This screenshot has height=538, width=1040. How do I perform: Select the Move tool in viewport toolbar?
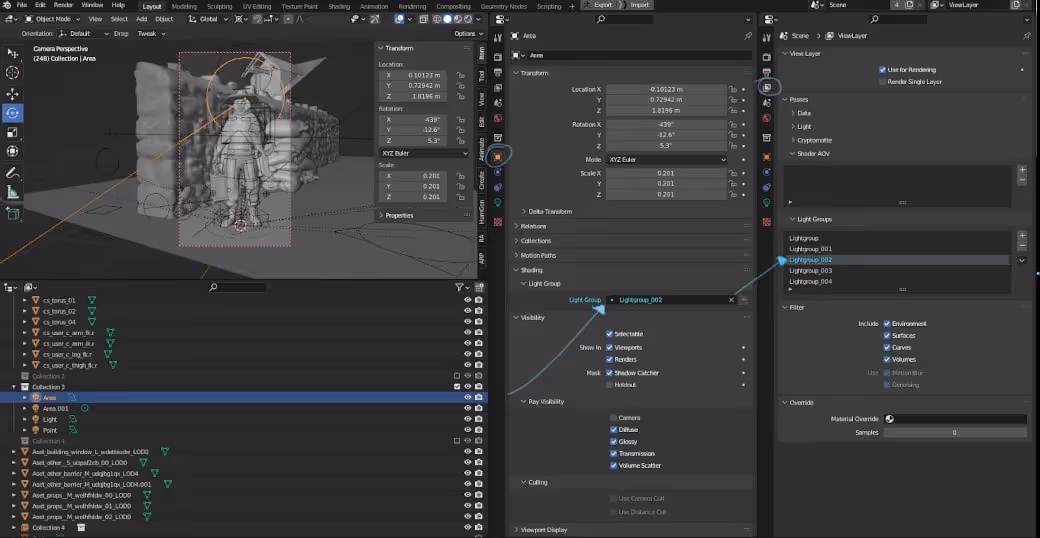[13, 94]
